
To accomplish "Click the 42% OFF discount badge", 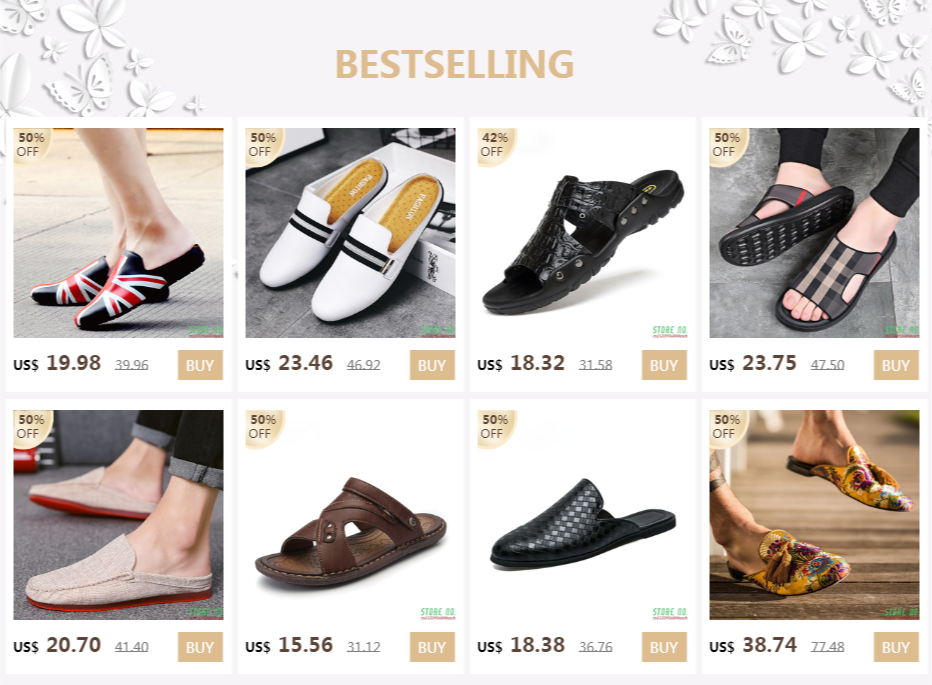I will tap(495, 145).
